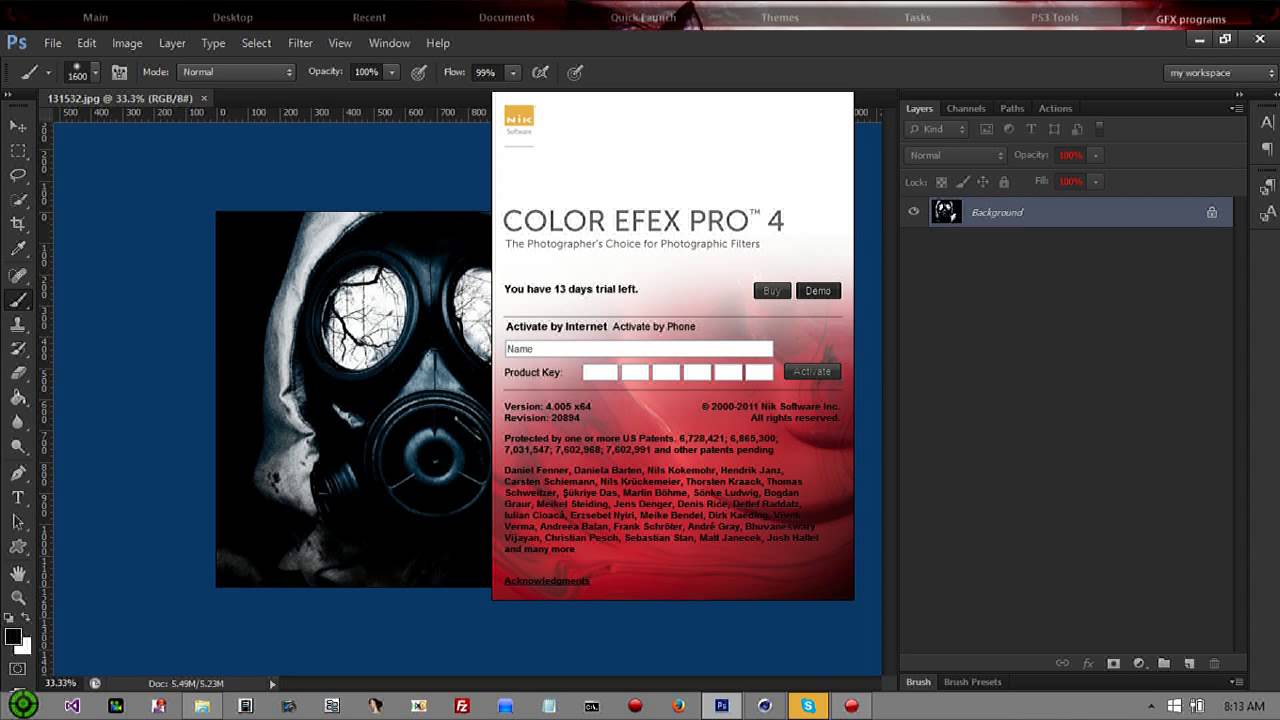The height and width of the screenshot is (720, 1280).
Task: Select the Rectangular Marquee tool
Action: pos(18,151)
